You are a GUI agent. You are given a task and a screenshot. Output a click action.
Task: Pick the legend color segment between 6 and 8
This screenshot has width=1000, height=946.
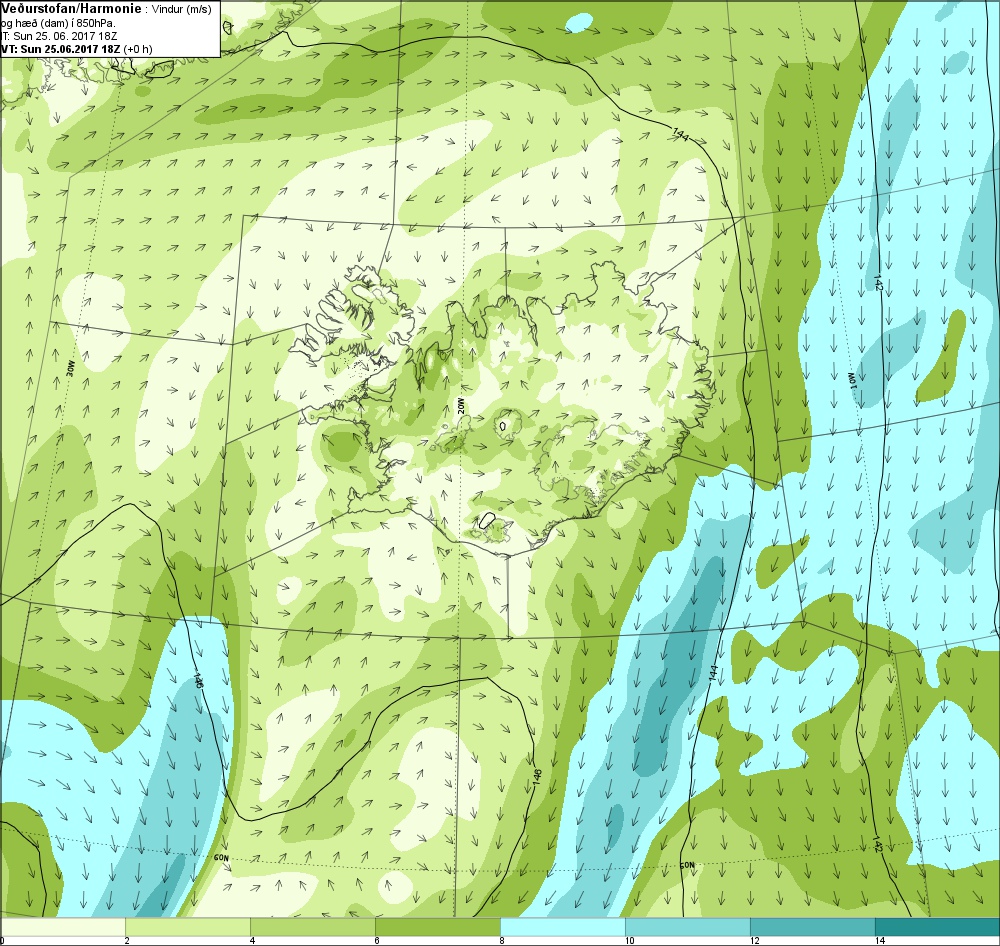pos(438,927)
